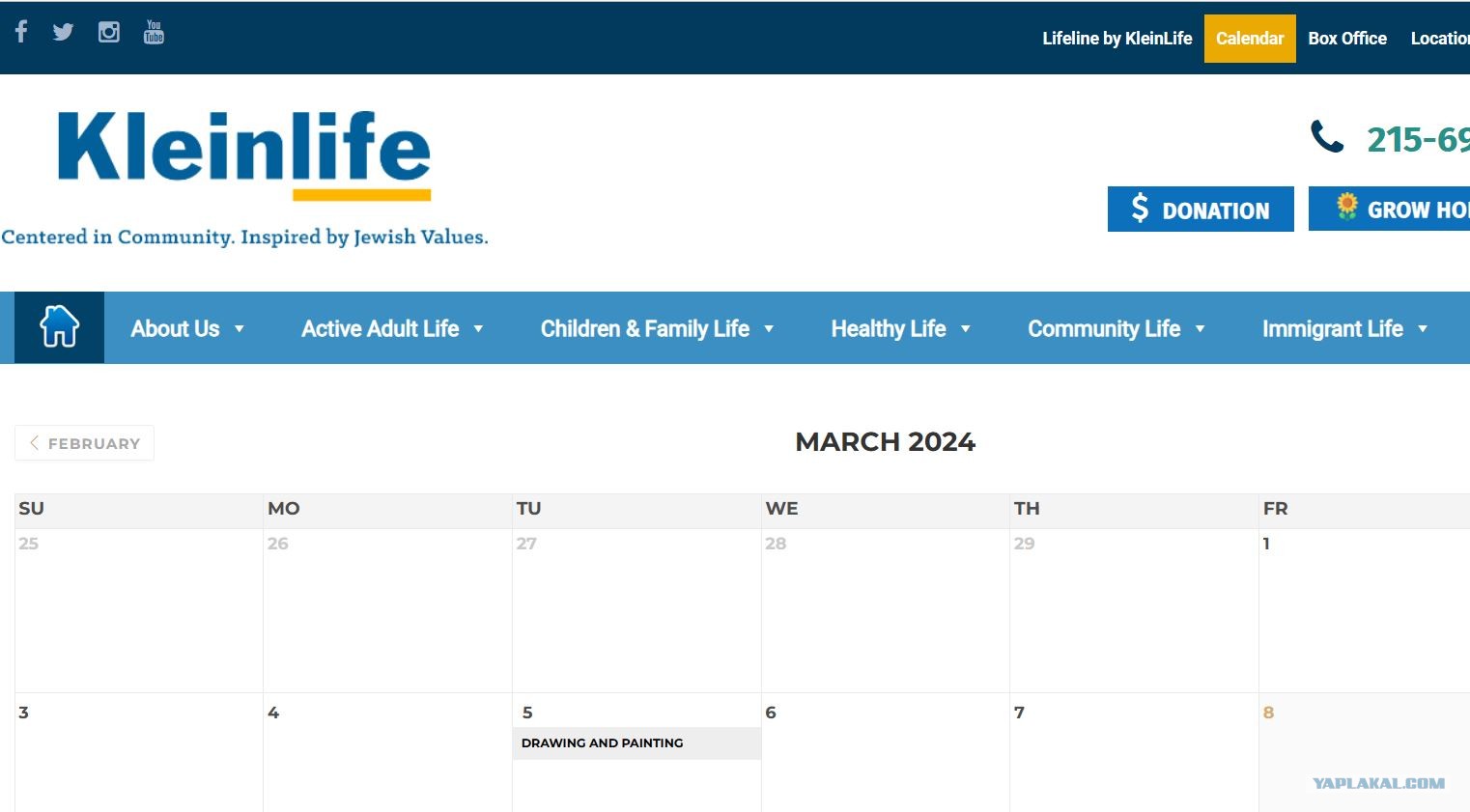
Task: Click the sunflower icon on Grow button
Action: tap(1347, 206)
